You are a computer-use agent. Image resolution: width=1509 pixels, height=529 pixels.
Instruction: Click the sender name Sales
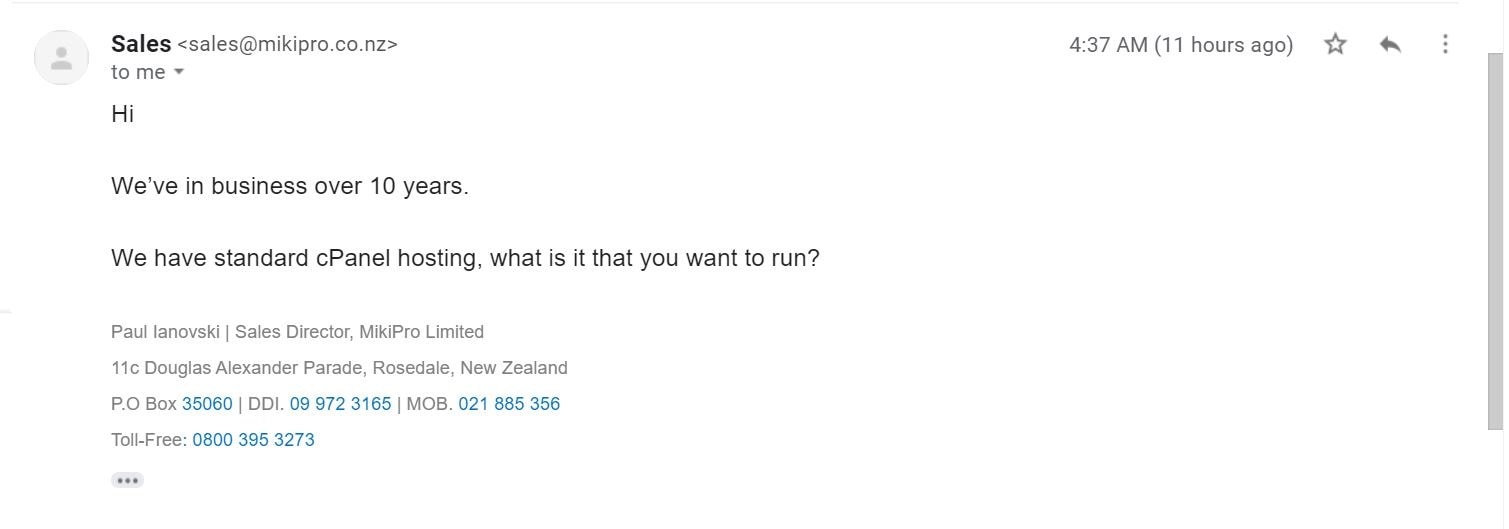pyautogui.click(x=141, y=44)
